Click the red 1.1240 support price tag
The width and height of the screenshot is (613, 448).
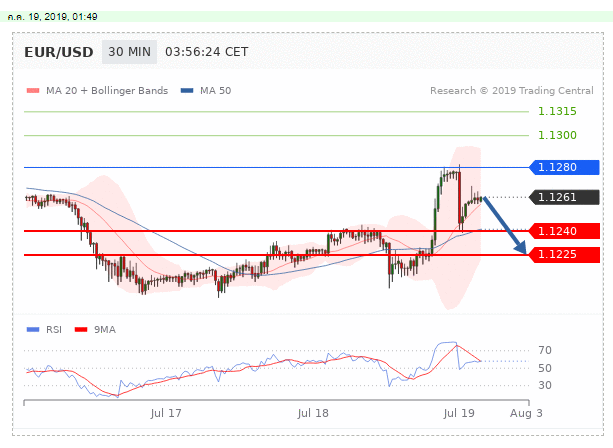pos(564,231)
